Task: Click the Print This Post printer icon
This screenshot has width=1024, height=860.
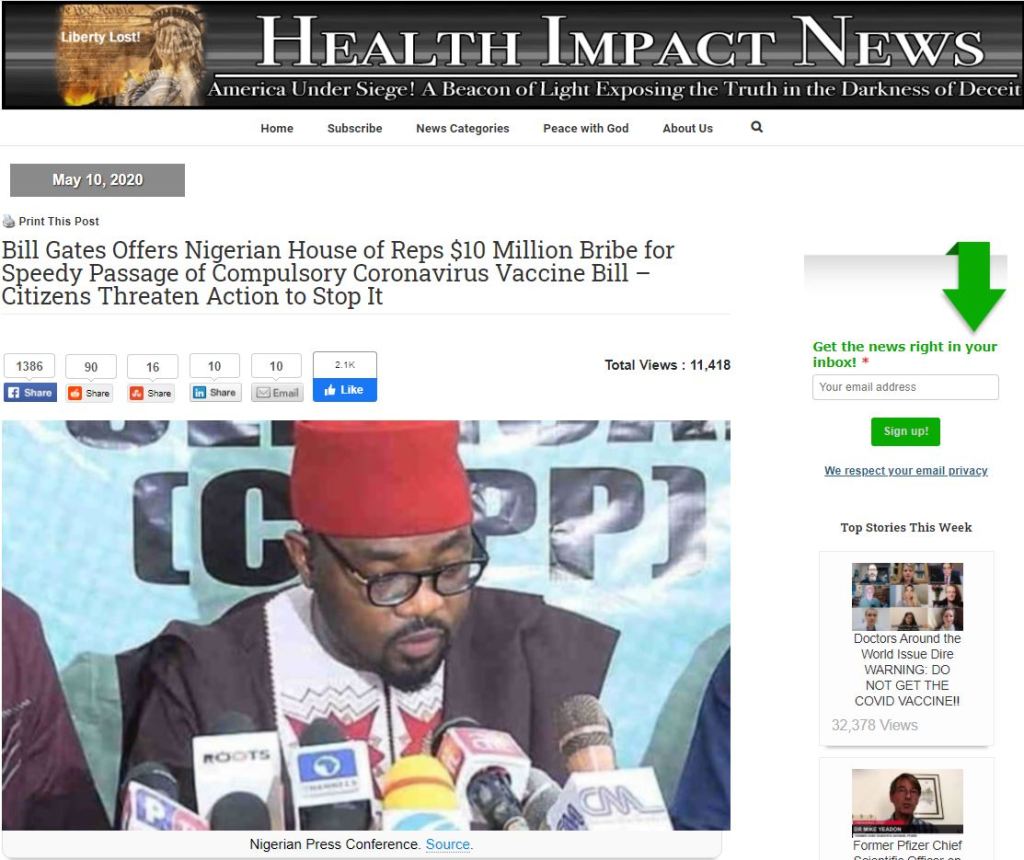Action: click(x=8, y=221)
